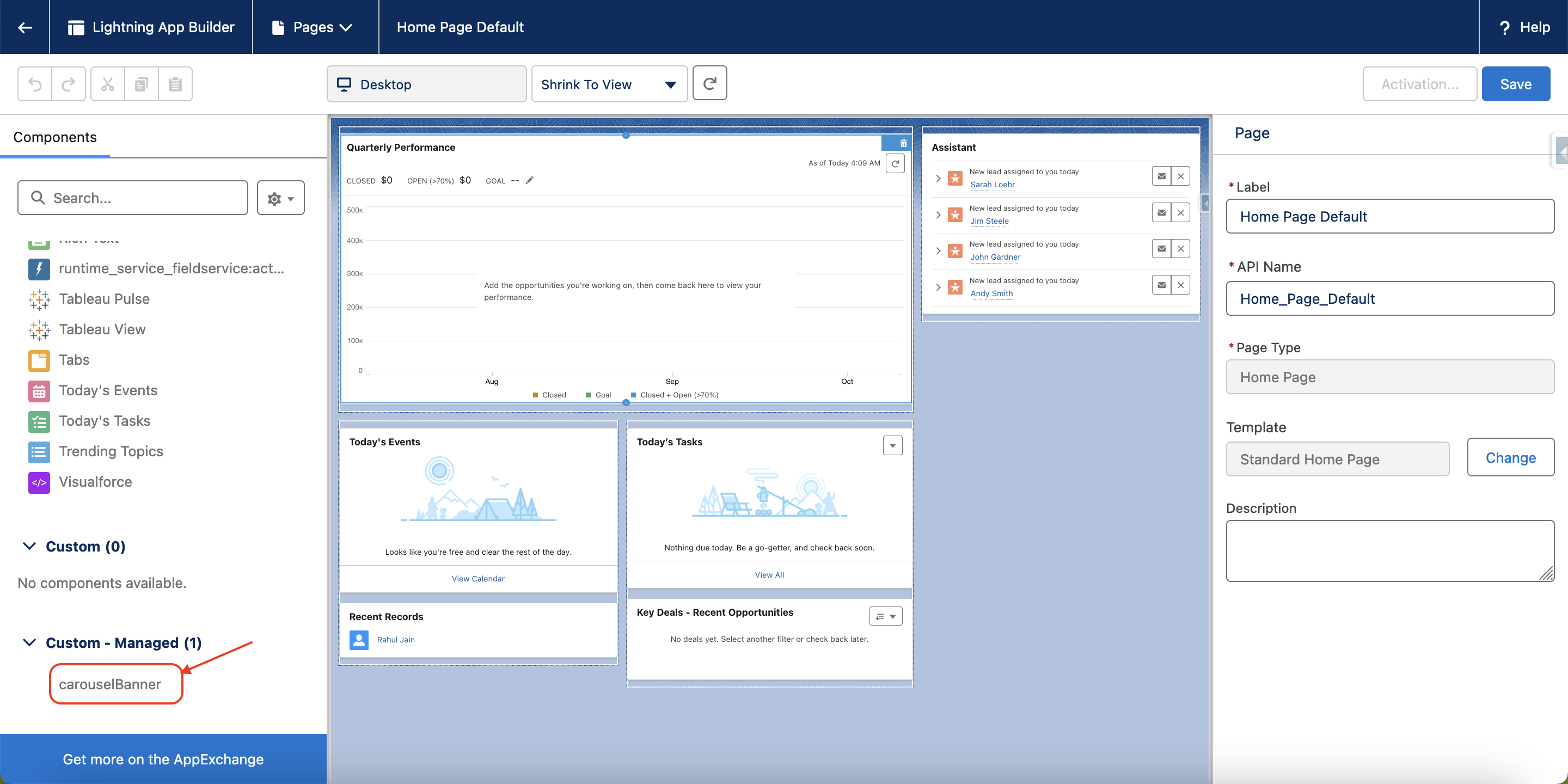Refresh the Quarterly Performance chart

[x=896, y=163]
